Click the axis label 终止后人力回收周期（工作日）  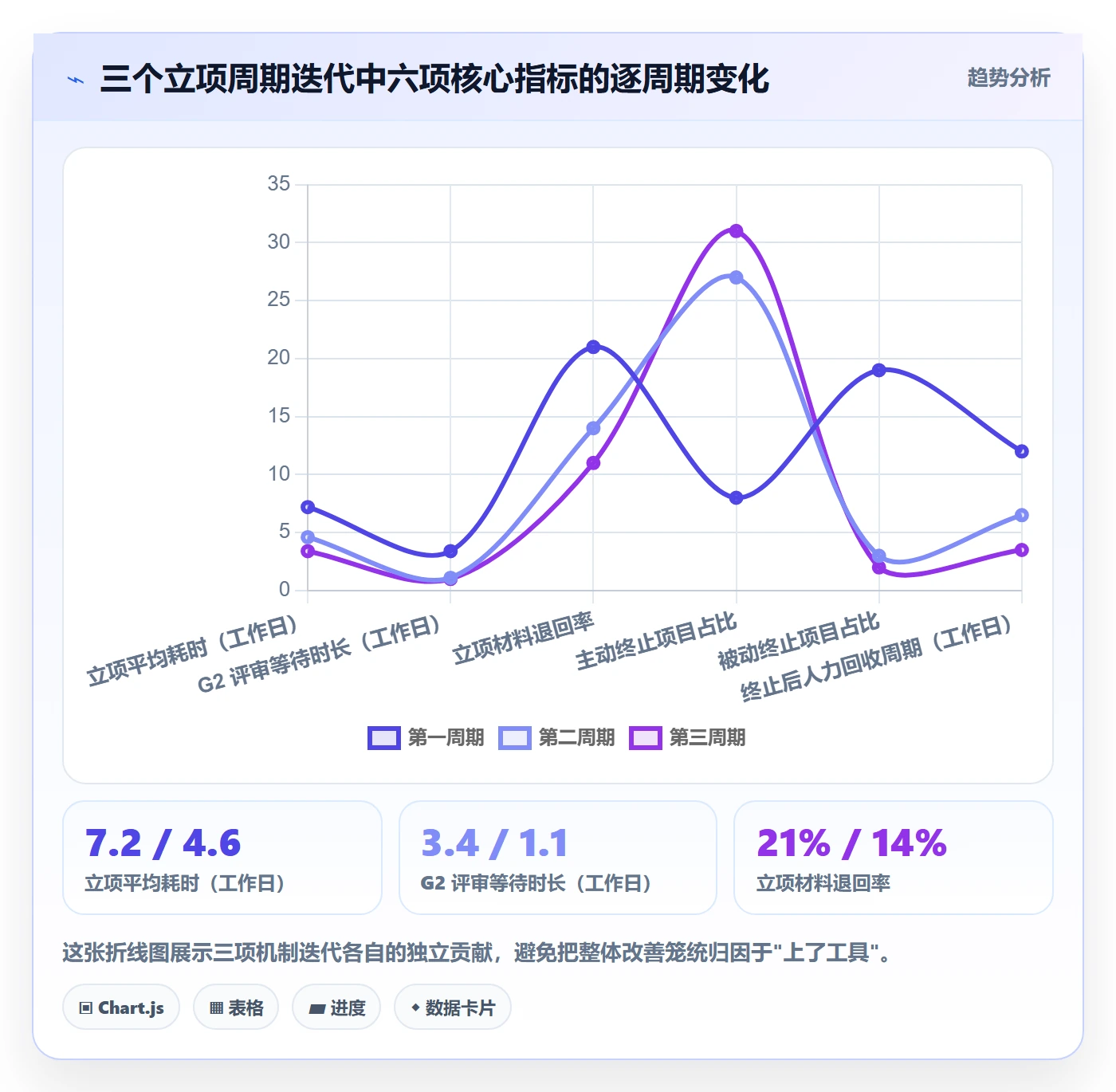[878, 658]
